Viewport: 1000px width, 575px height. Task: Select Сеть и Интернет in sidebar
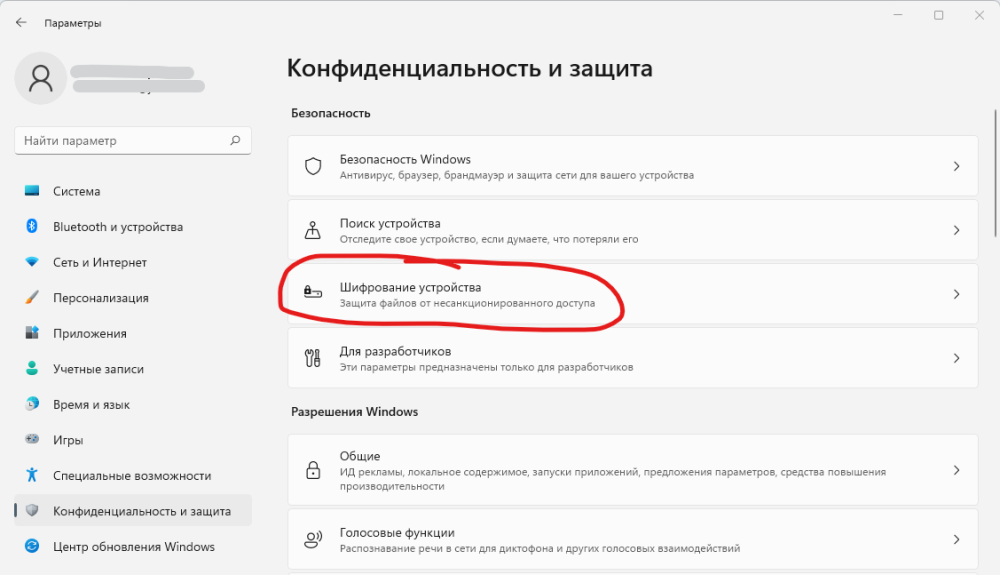tap(133, 262)
